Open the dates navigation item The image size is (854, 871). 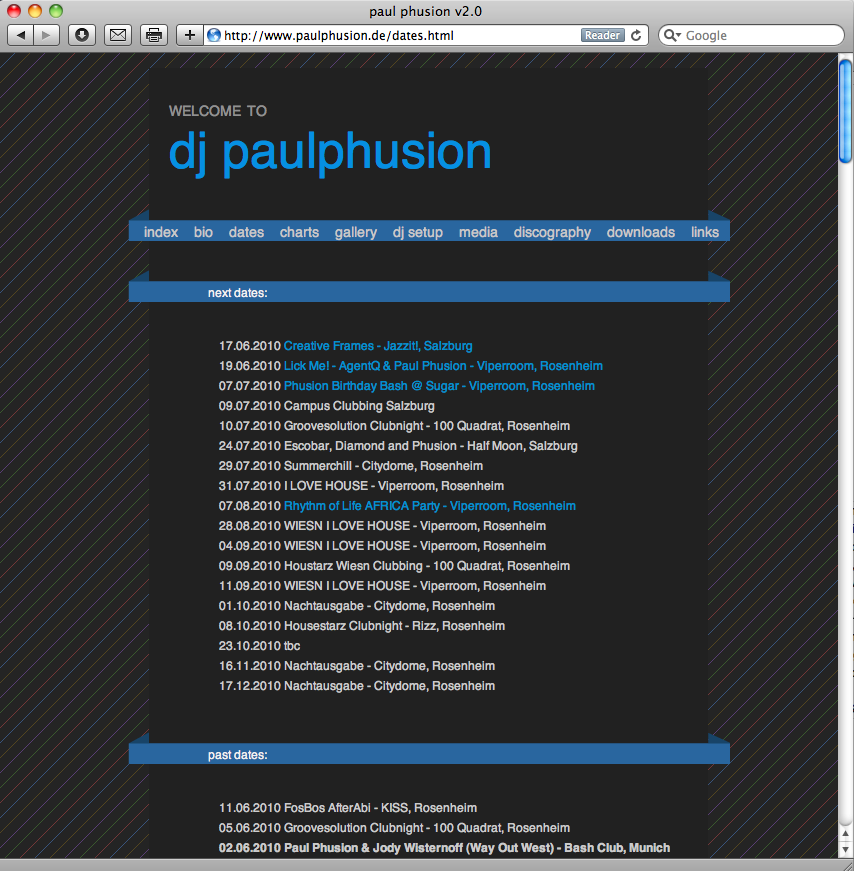point(246,232)
